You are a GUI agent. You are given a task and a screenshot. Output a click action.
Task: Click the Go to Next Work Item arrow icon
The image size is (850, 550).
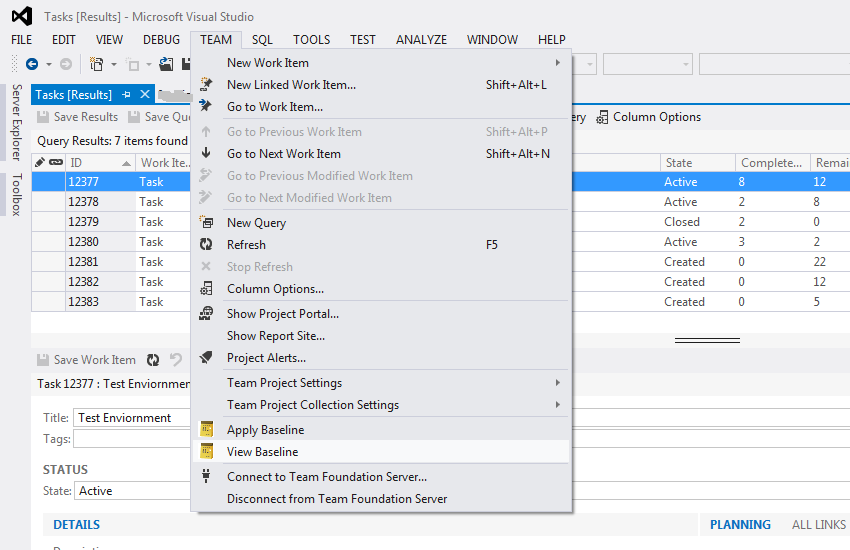coord(206,153)
